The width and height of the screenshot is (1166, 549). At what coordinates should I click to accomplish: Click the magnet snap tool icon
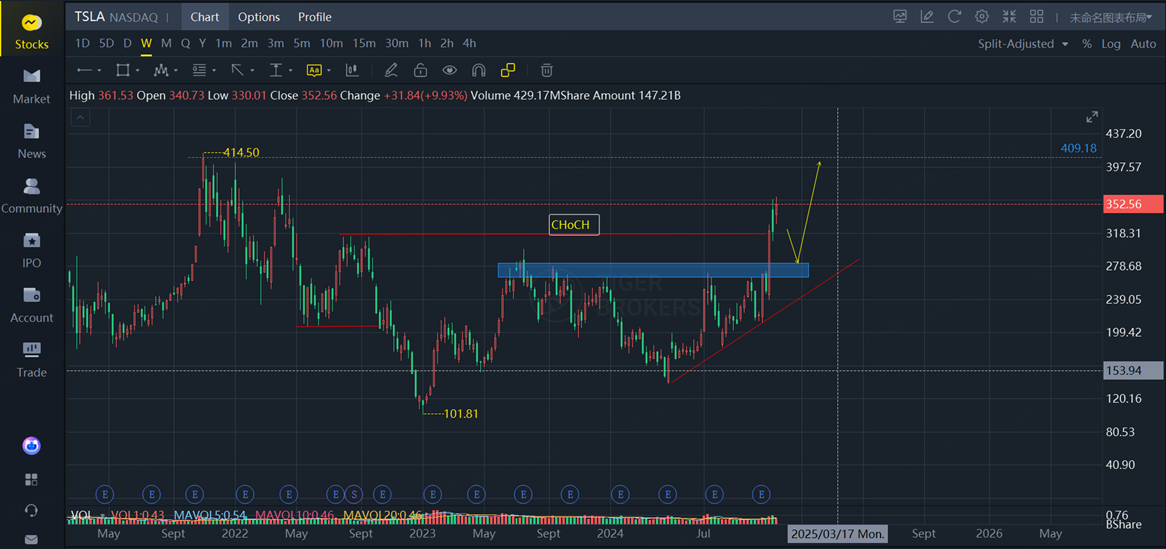tap(479, 70)
